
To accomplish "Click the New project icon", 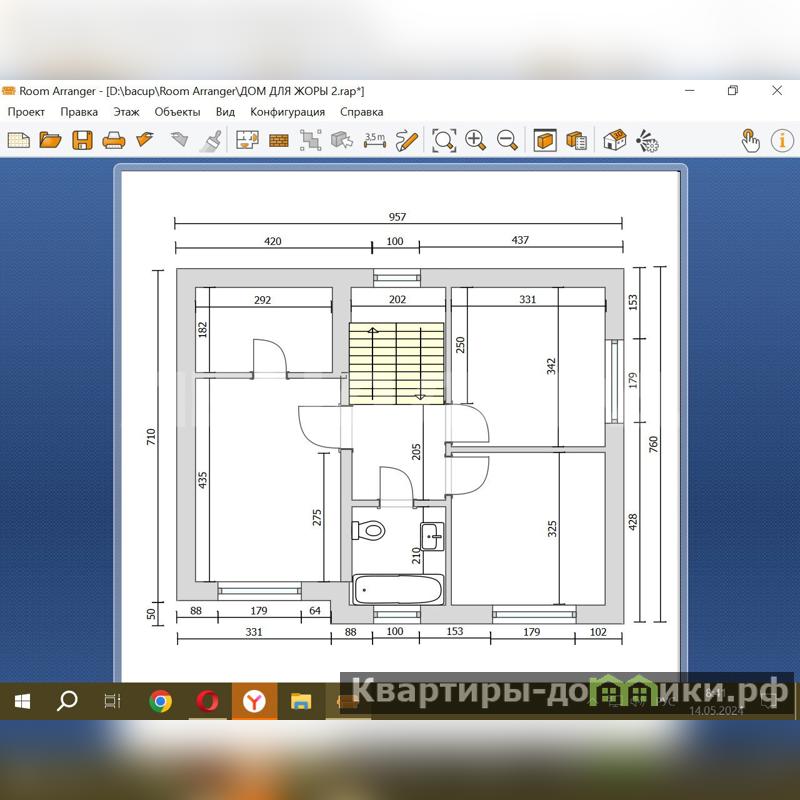I will click(17, 140).
